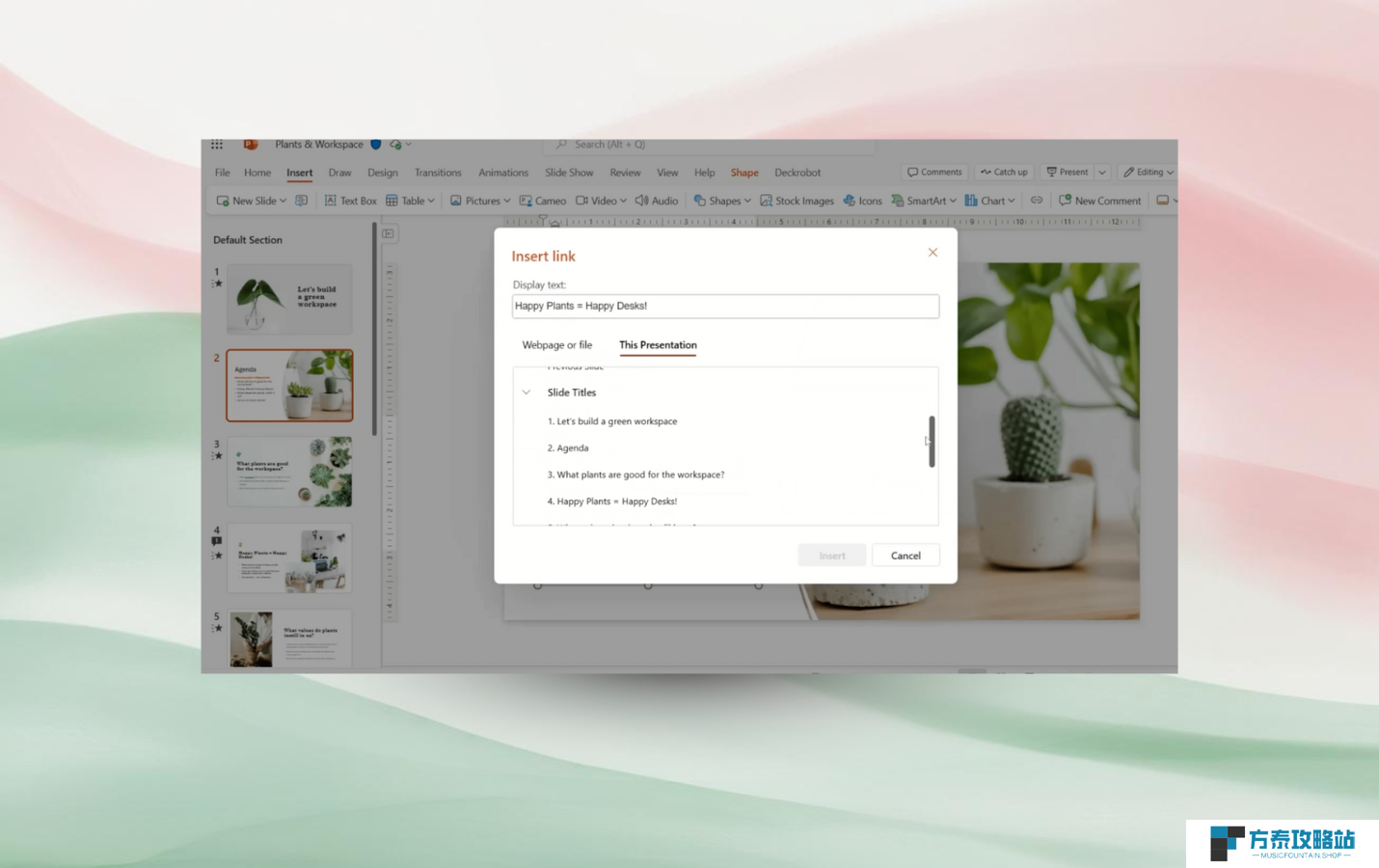Switch to the Webpage or file tab
The image size is (1379, 868).
(557, 345)
